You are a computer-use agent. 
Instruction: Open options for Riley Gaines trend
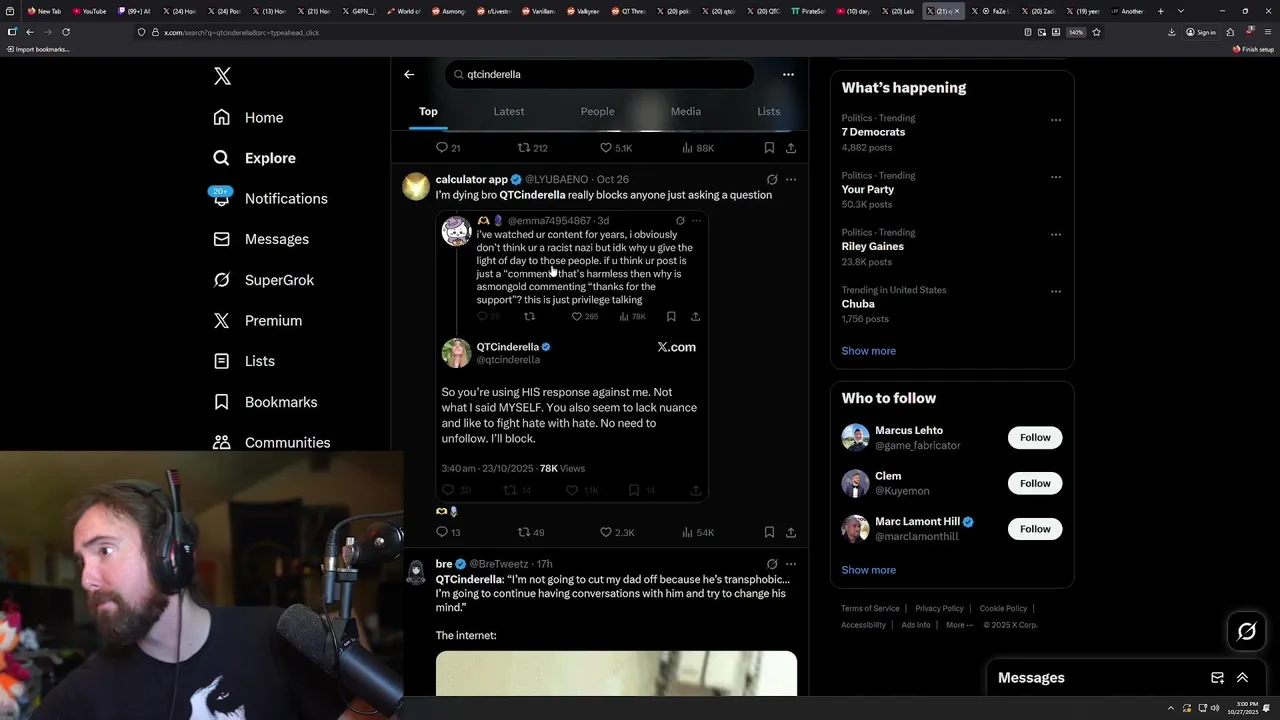1055,235
